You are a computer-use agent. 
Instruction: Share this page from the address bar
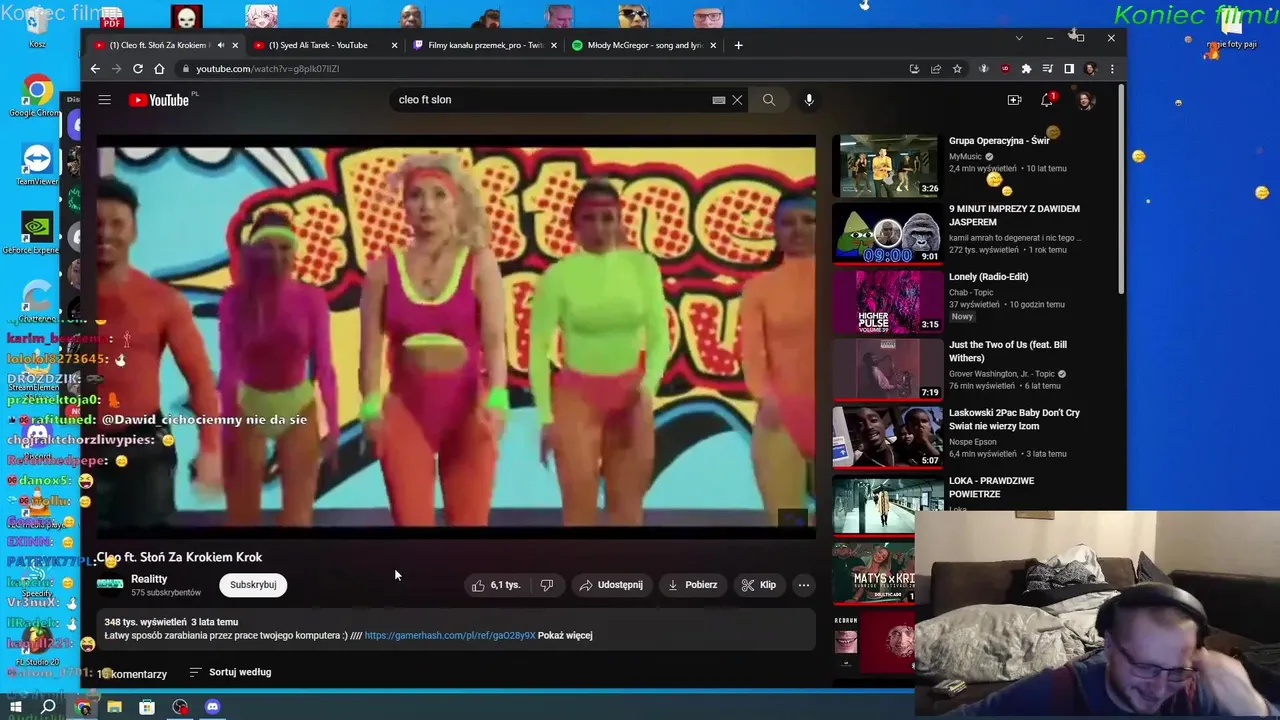point(936,69)
